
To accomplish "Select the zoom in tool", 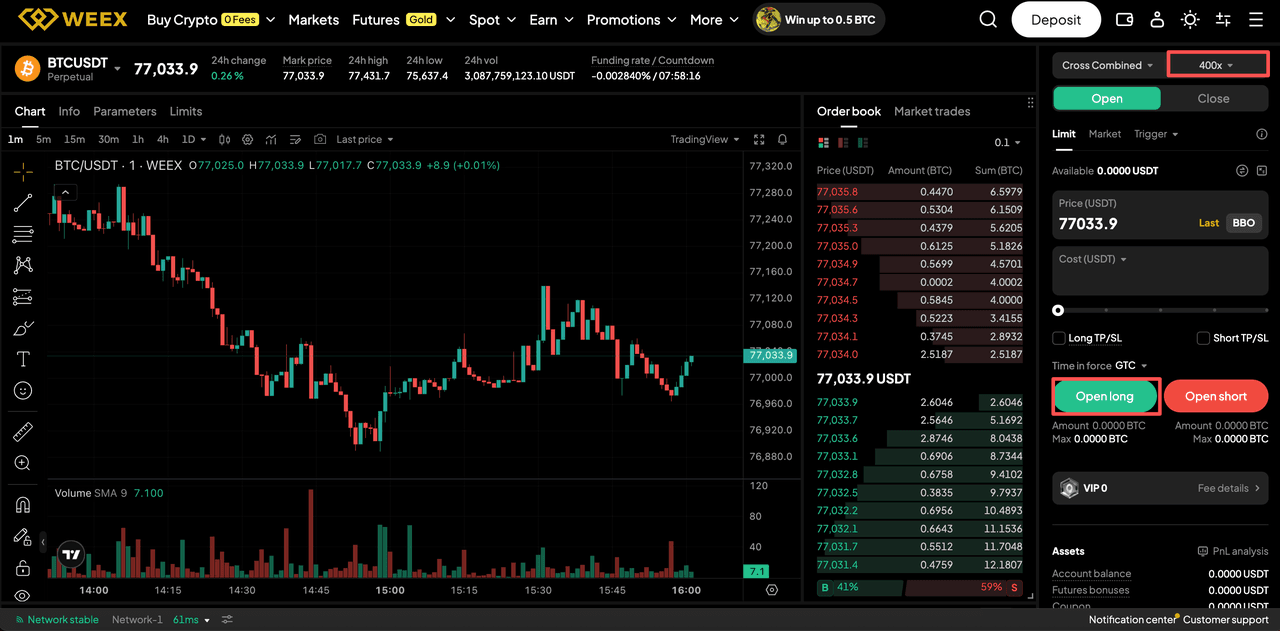I will [x=23, y=463].
